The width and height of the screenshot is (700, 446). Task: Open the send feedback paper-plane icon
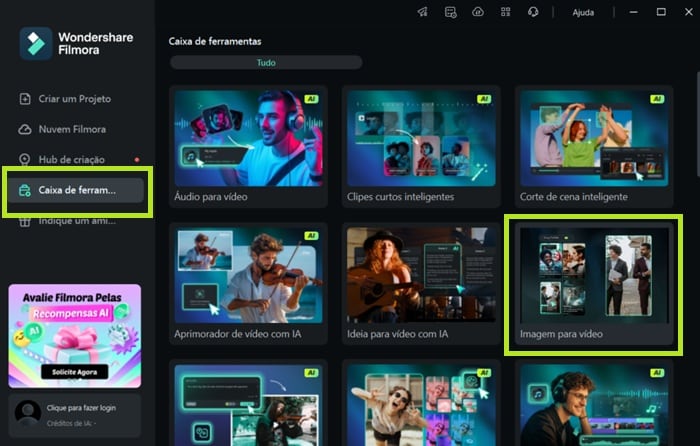click(x=422, y=12)
